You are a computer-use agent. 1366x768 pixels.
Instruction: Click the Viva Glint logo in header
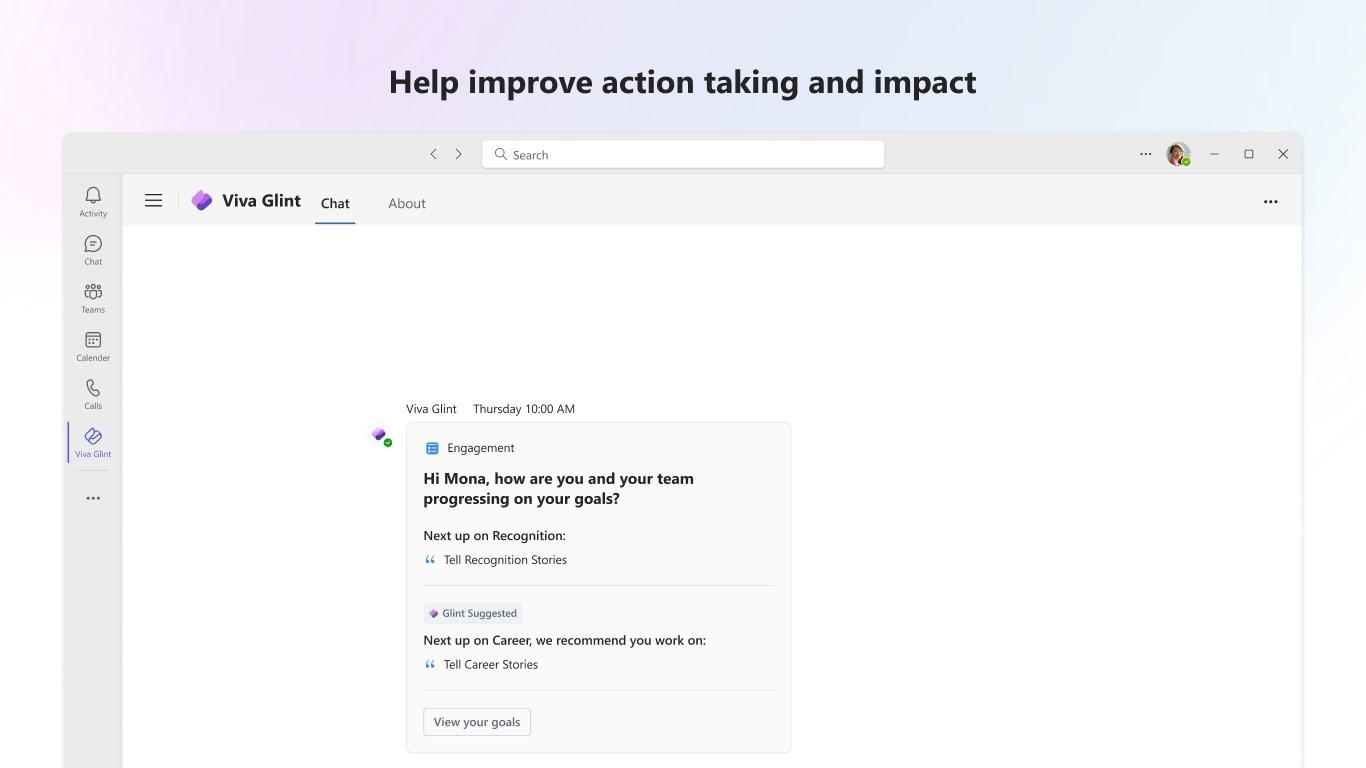202,201
